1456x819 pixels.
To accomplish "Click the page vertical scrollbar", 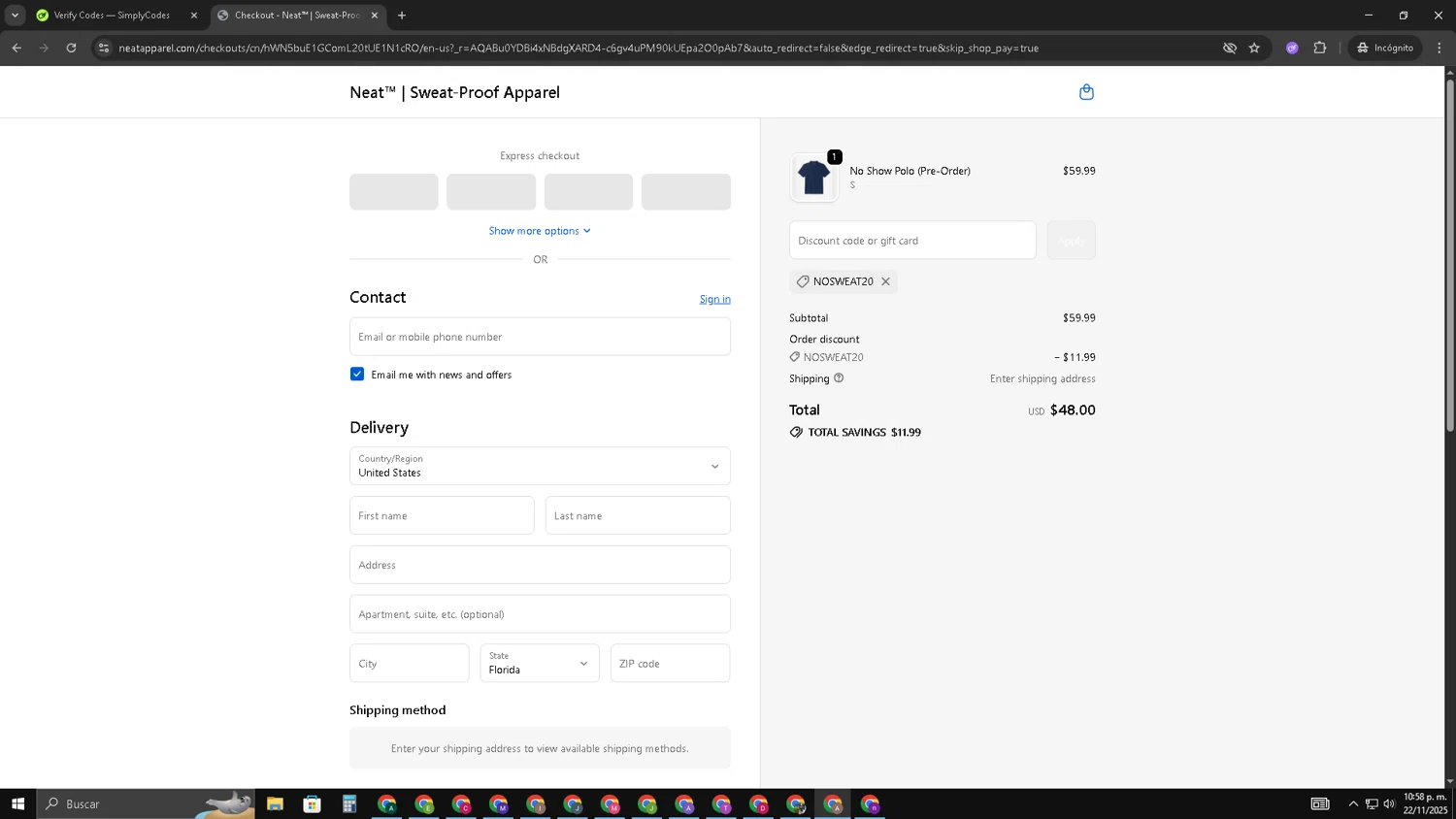I will click(x=1450, y=254).
